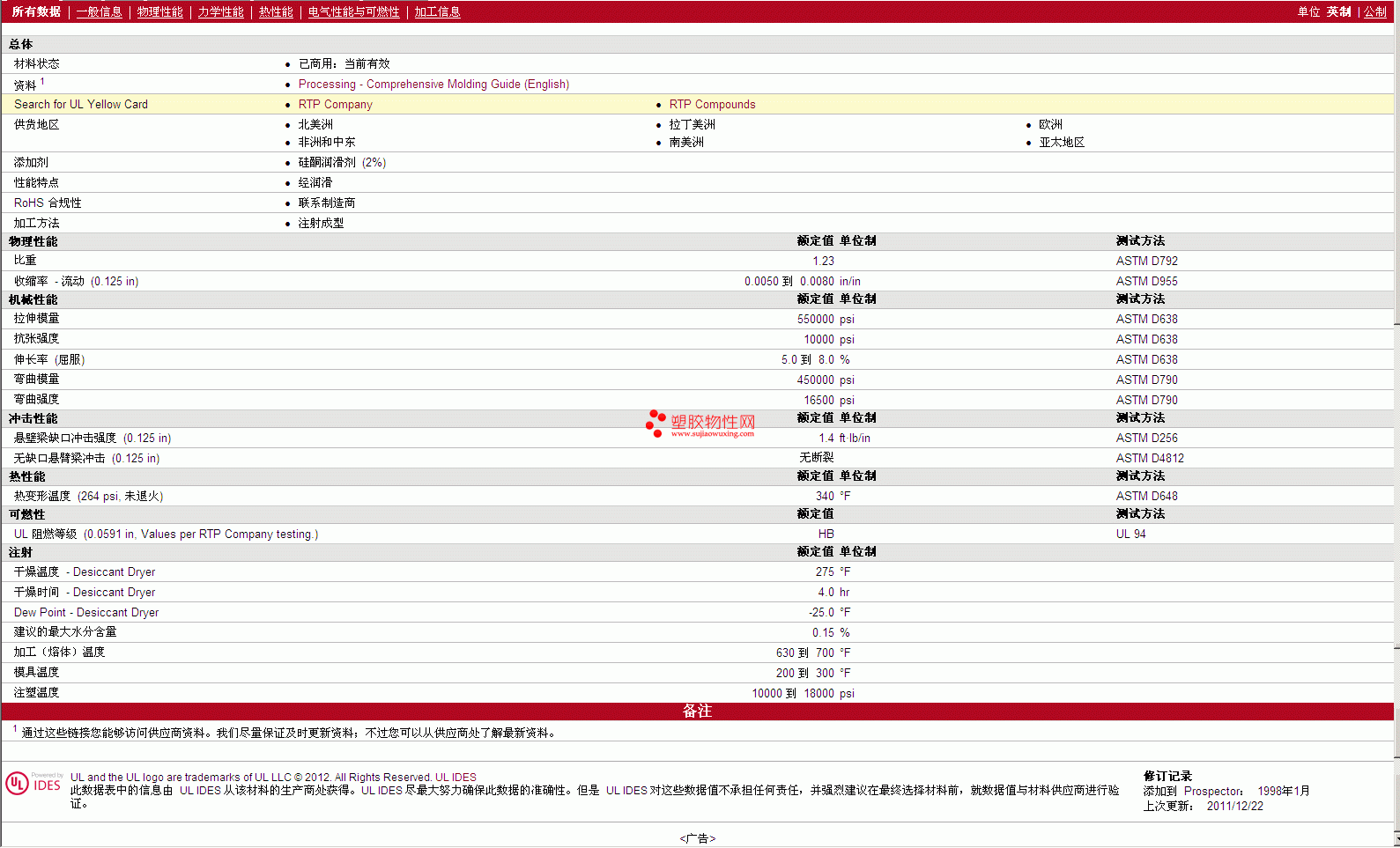
Task: Click the 北美洲 region entry
Action: point(315,124)
